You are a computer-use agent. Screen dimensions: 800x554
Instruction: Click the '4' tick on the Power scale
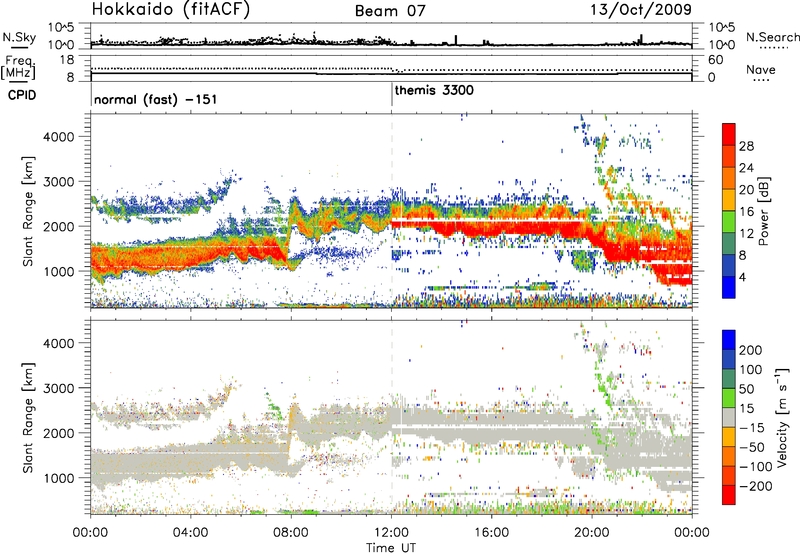coord(742,278)
